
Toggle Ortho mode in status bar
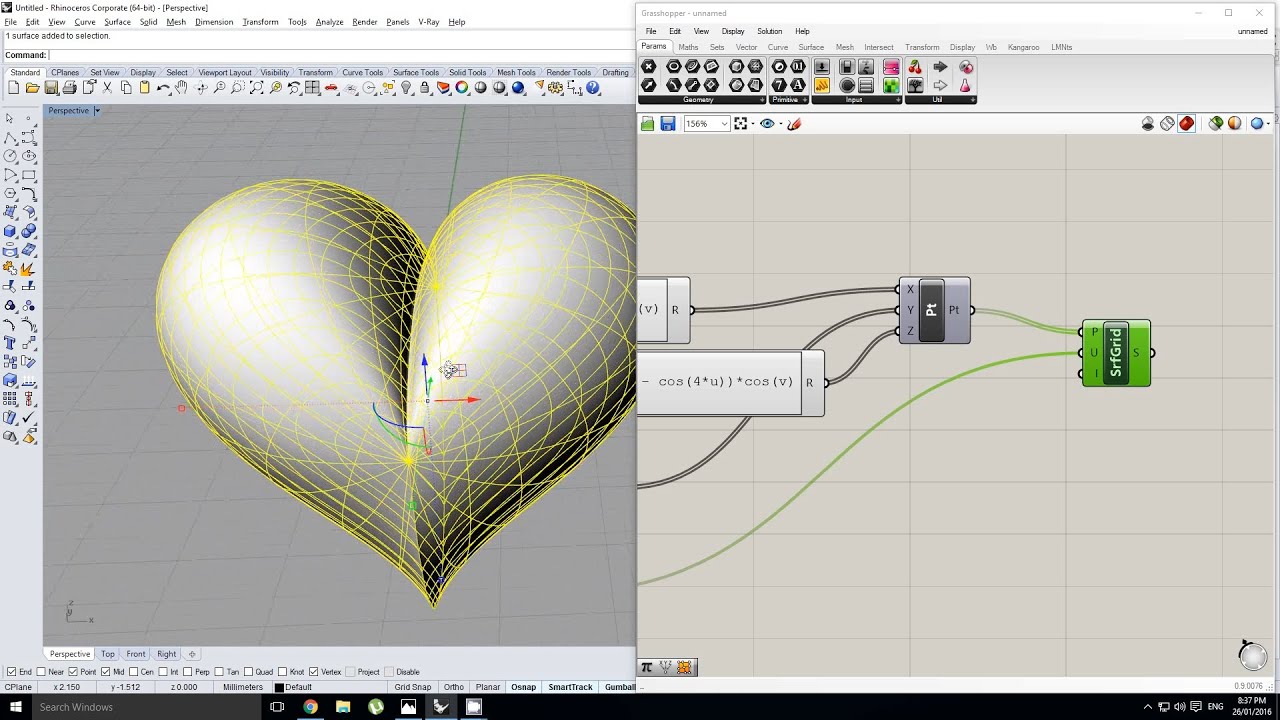(x=453, y=687)
